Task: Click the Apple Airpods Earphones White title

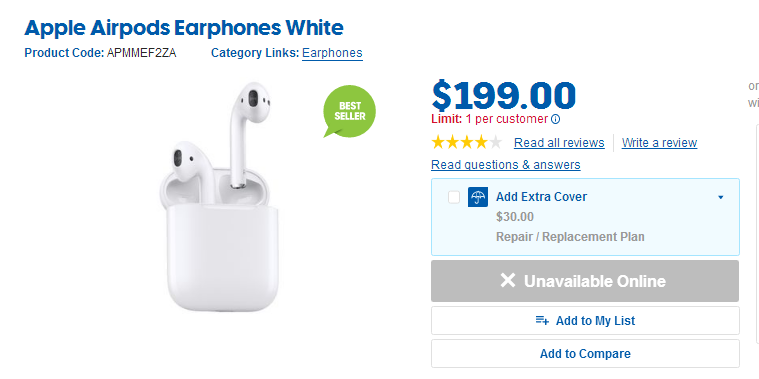Action: 184,28
